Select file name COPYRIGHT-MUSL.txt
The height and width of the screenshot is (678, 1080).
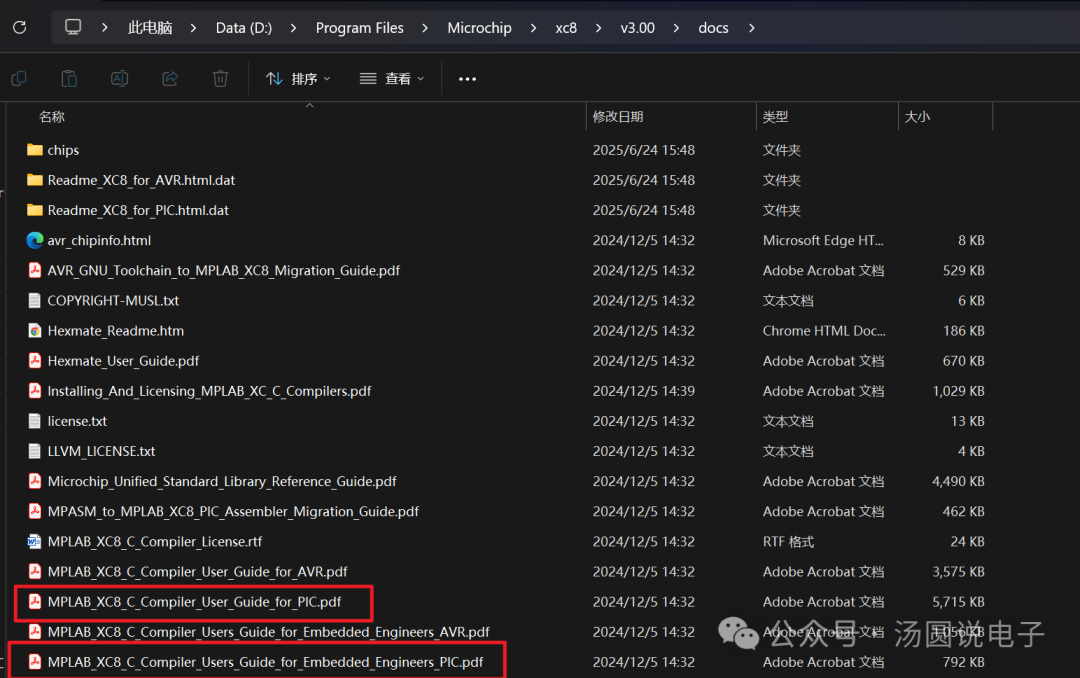click(113, 300)
